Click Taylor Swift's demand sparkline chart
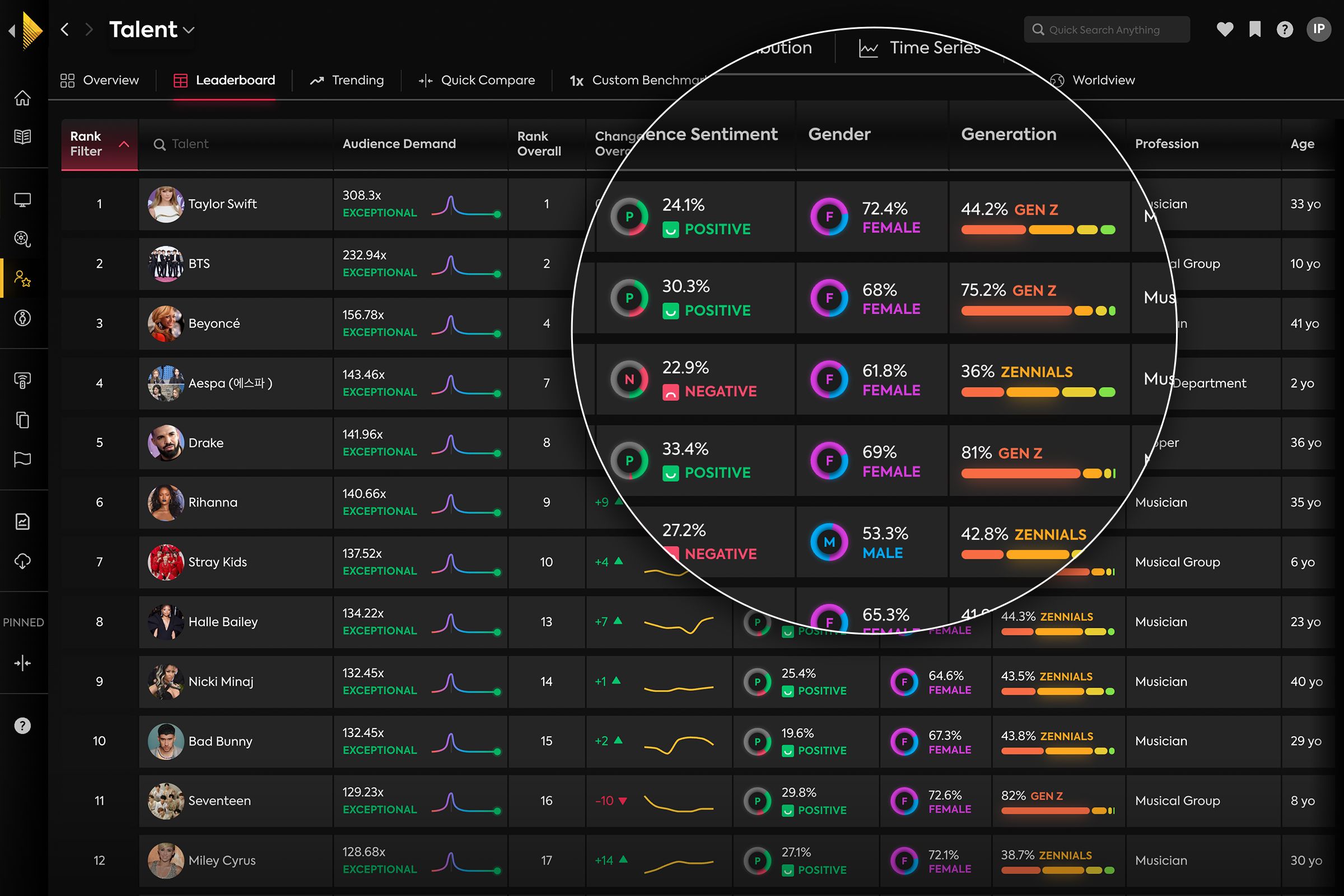 tap(466, 207)
